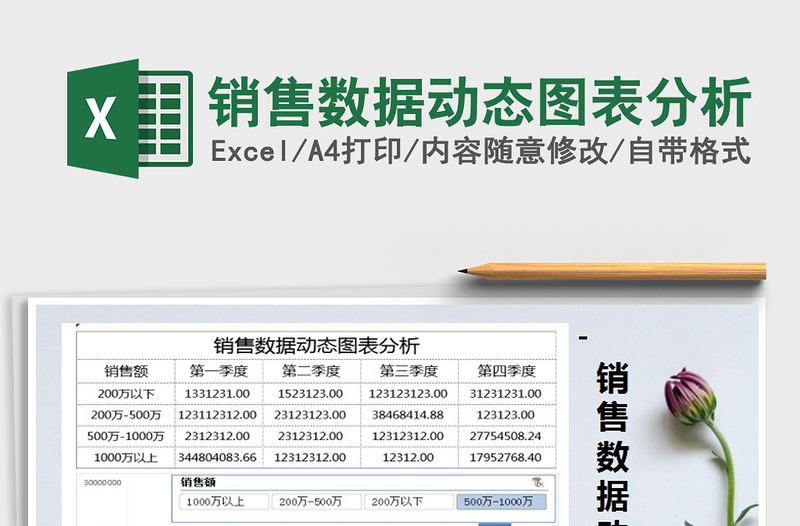Viewport: 800px width, 526px height.
Task: Click the 第四季度 column header
Action: pos(507,371)
